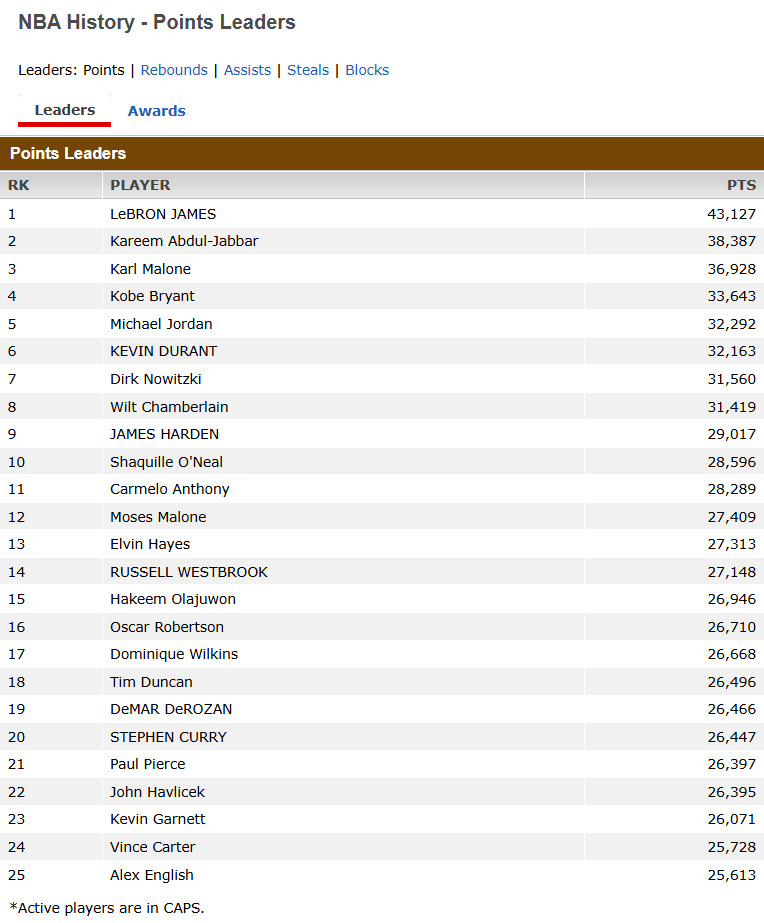Click the 27,313 points value
This screenshot has width=764, height=923.
tap(732, 544)
